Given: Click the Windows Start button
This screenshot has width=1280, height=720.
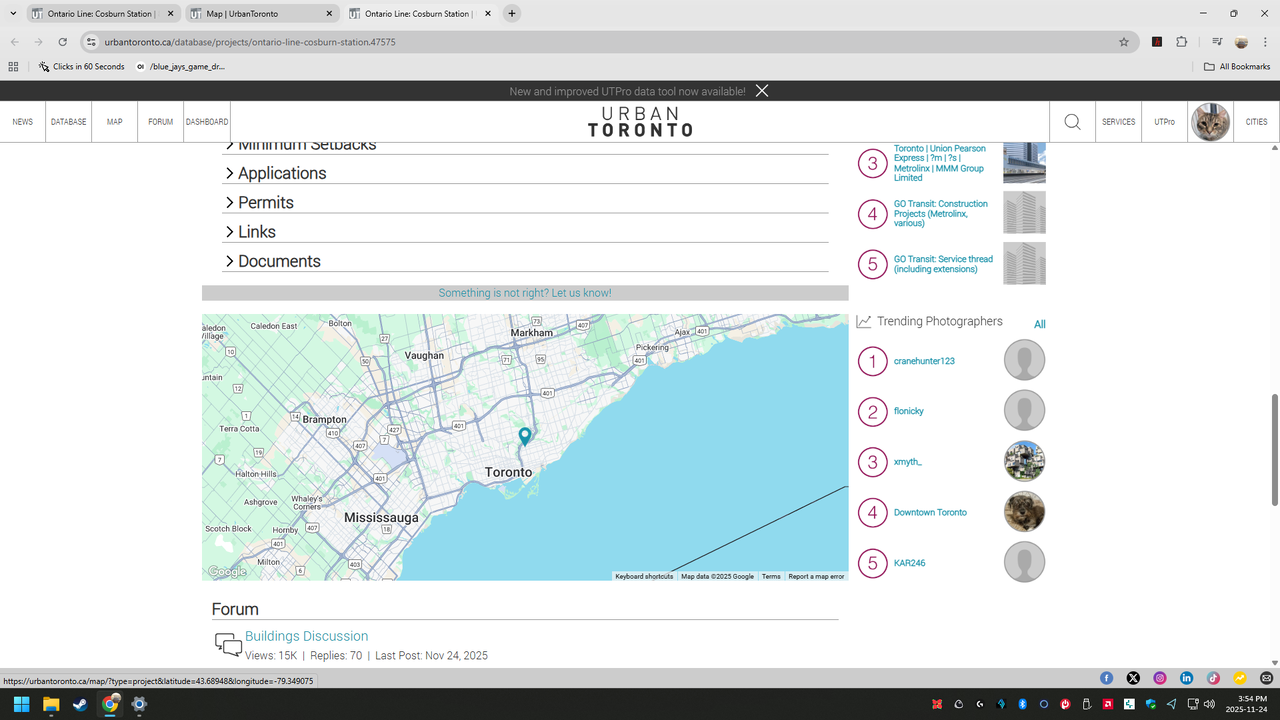Looking at the screenshot, I should click(21, 704).
